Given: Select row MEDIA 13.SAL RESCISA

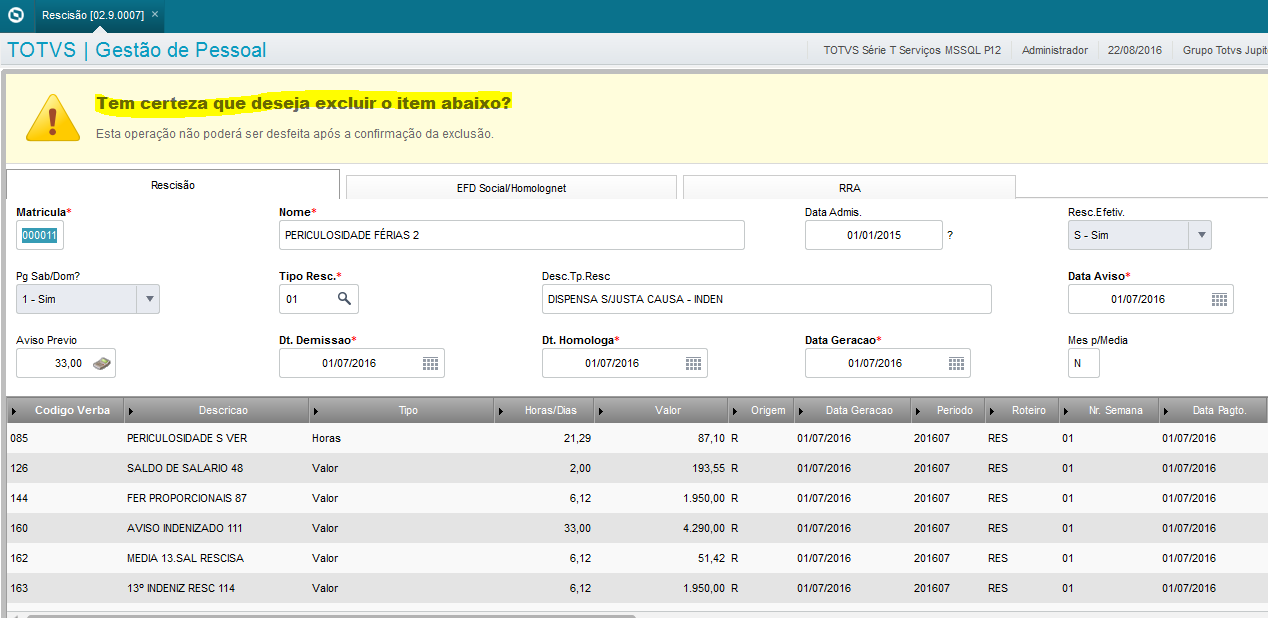Looking at the screenshot, I should coord(637,558).
